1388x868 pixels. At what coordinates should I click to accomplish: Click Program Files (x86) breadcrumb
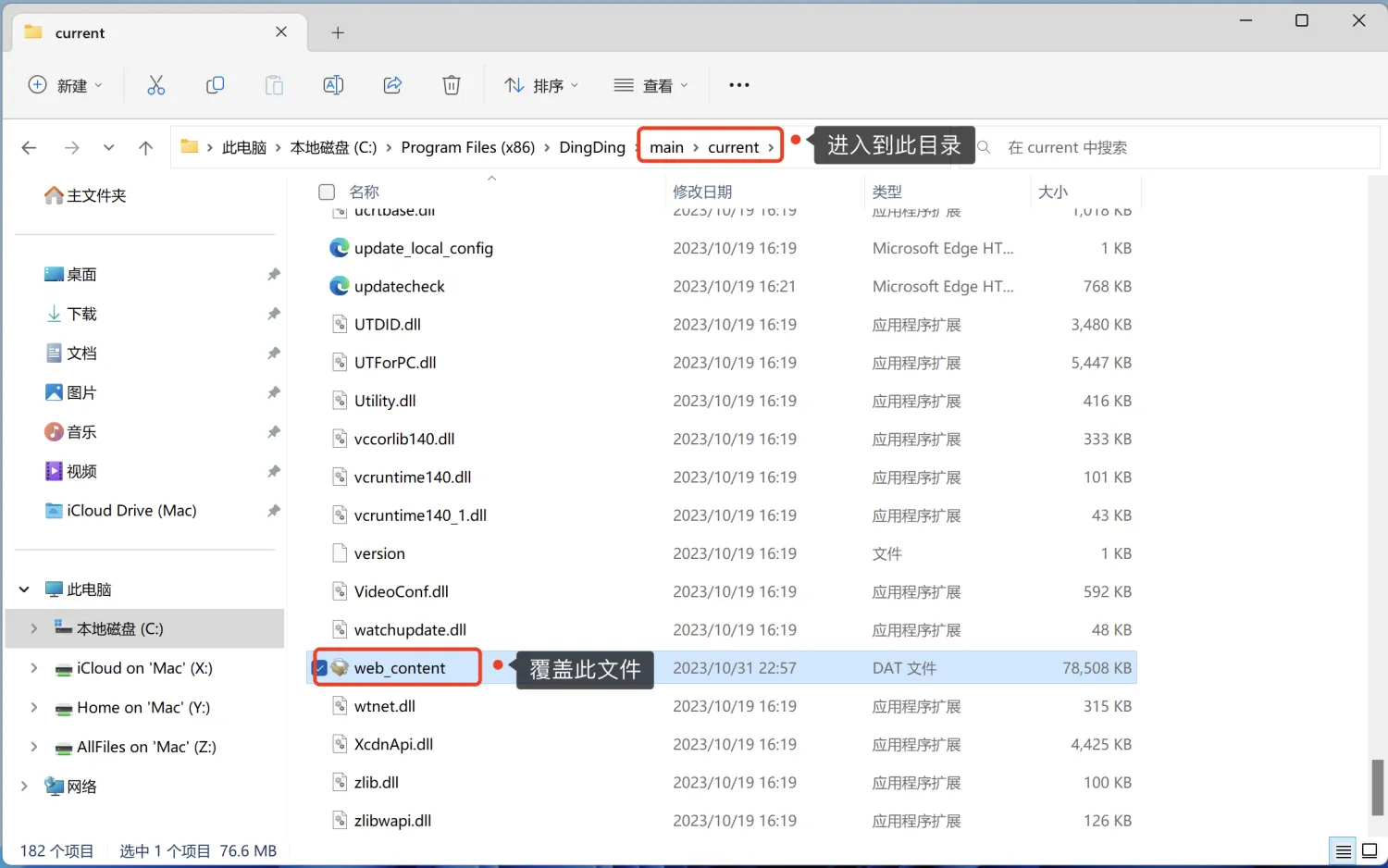click(468, 147)
